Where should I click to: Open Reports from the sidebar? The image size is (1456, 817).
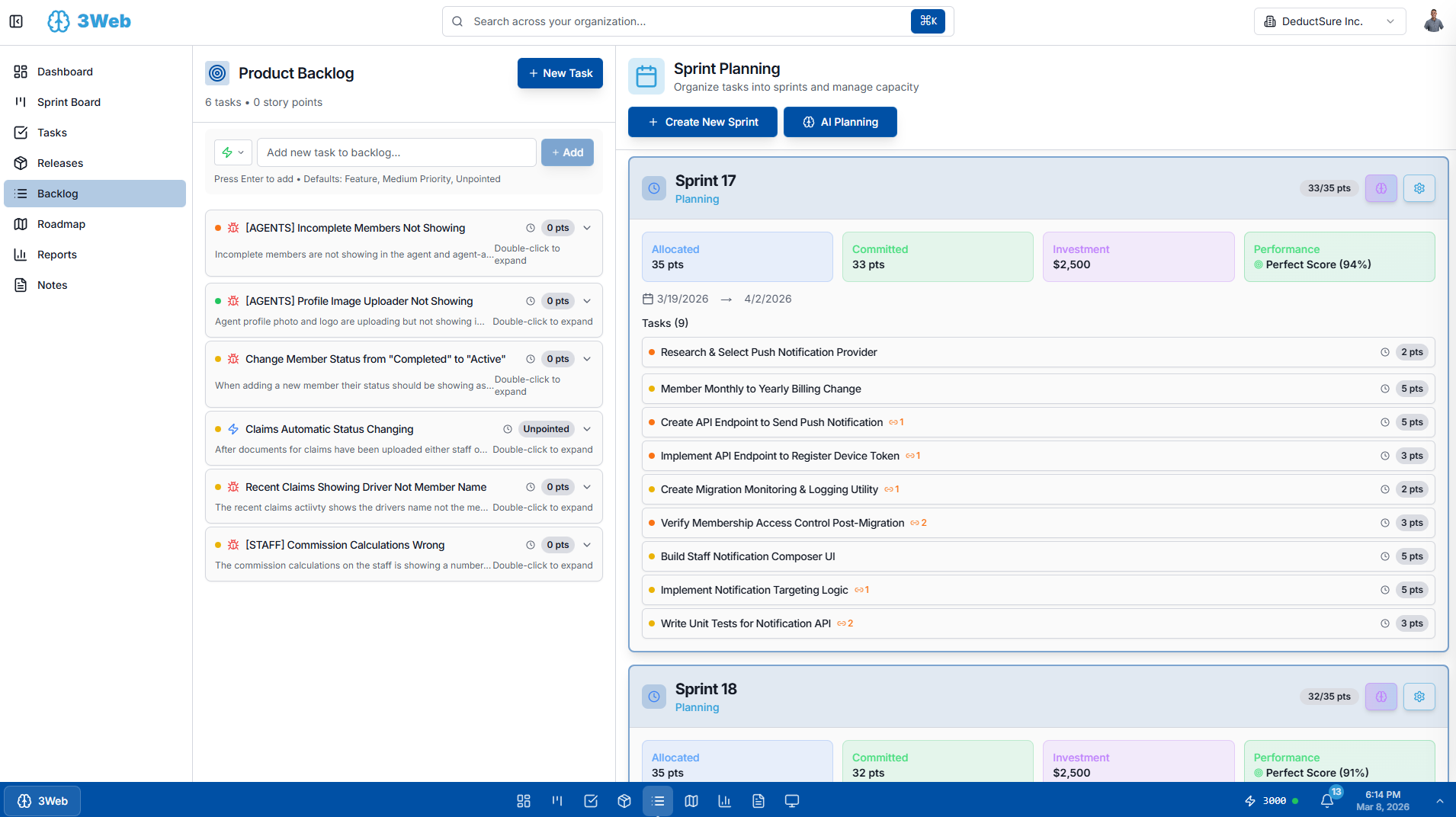[x=57, y=255]
